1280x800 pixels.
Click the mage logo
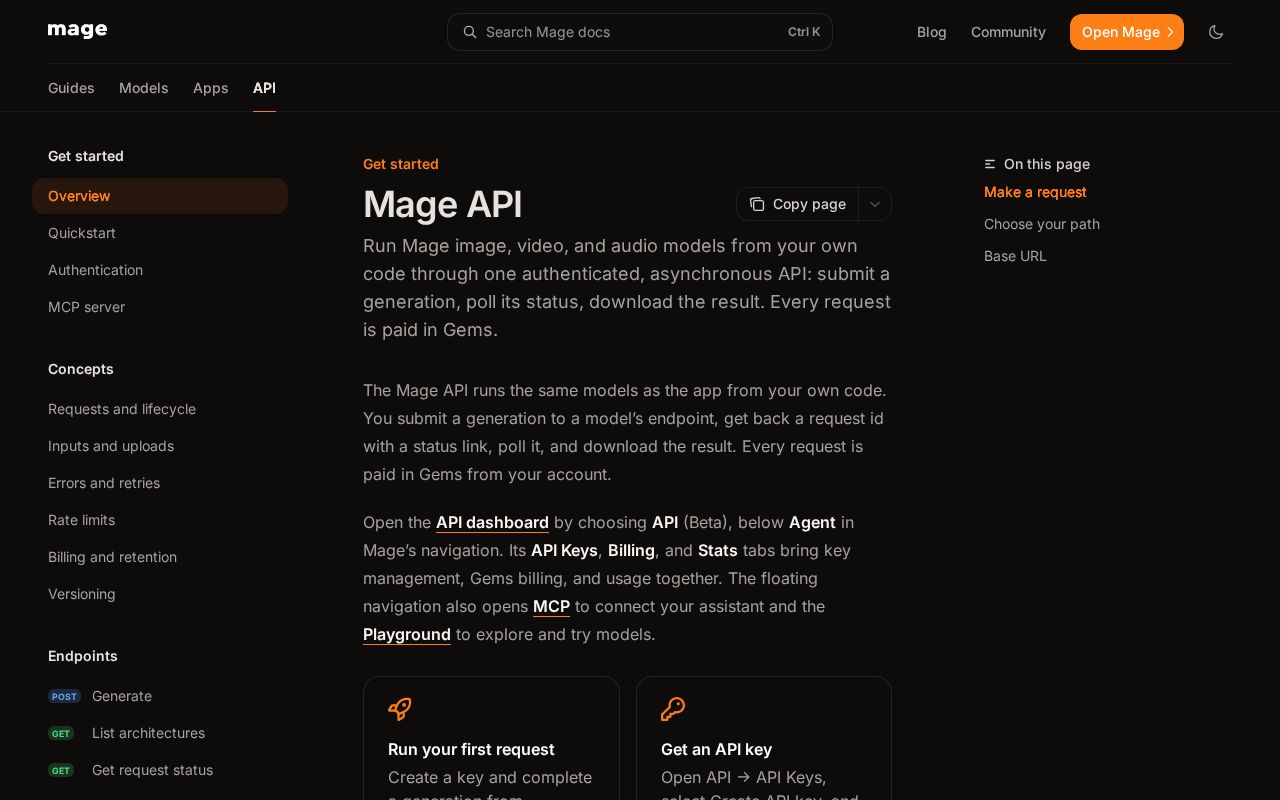[77, 31]
